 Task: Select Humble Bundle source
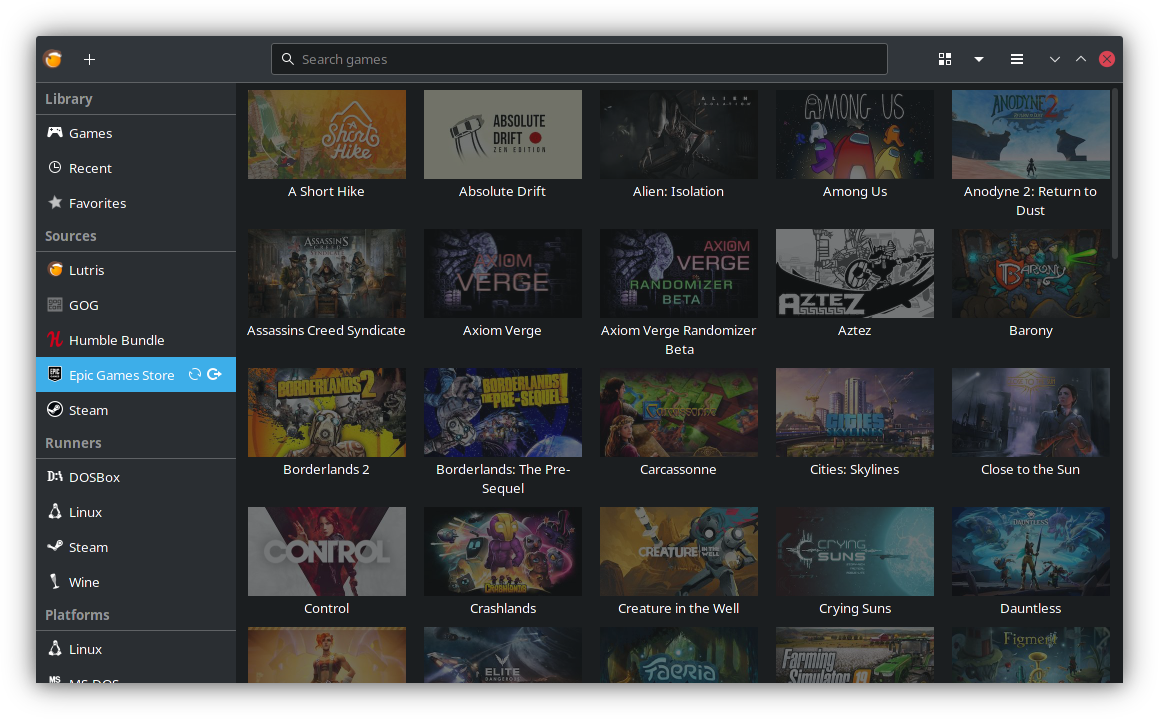coord(136,340)
